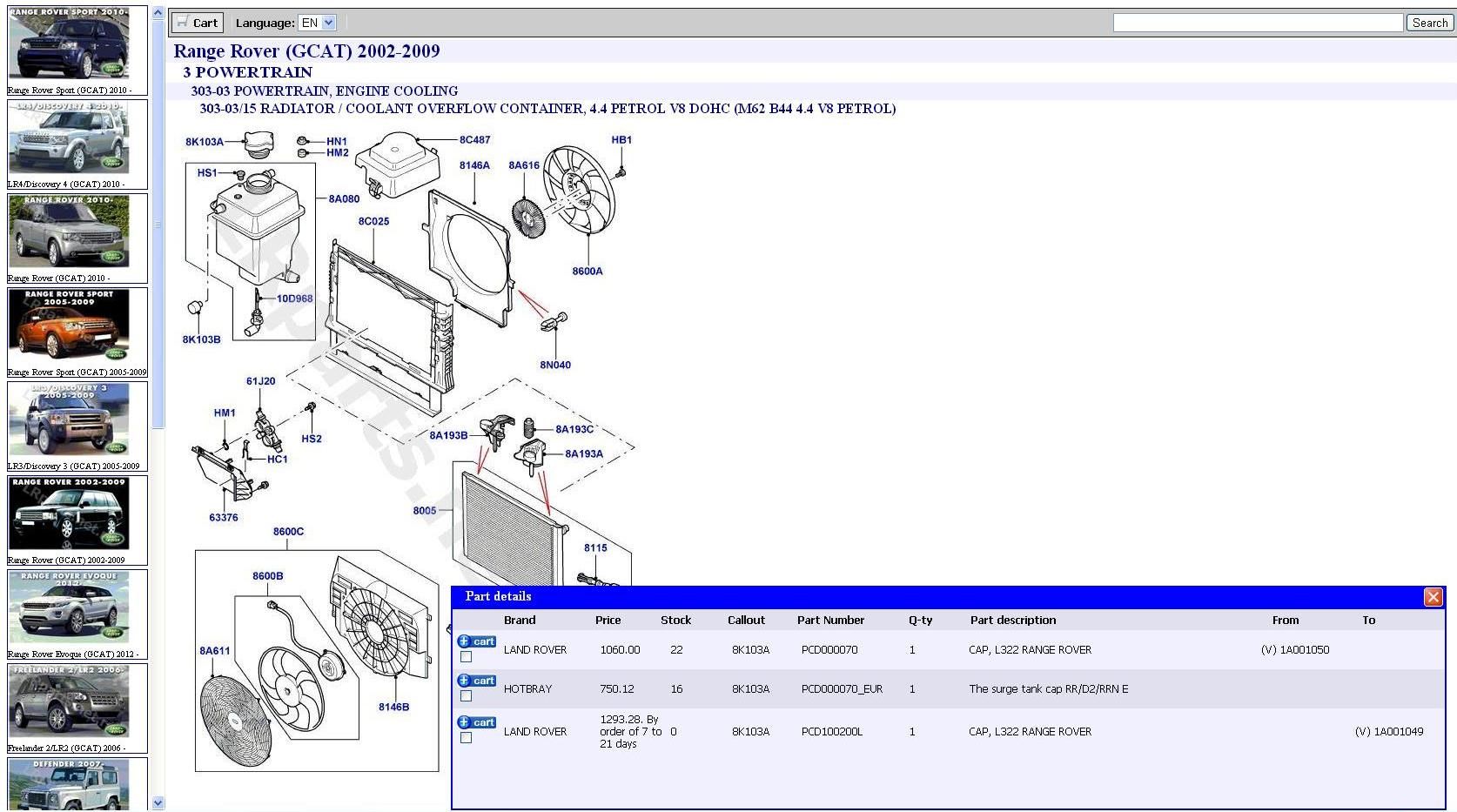The width and height of the screenshot is (1457, 812).
Task: Open 3 POWERTRAIN breadcrumb link
Action: click(247, 72)
